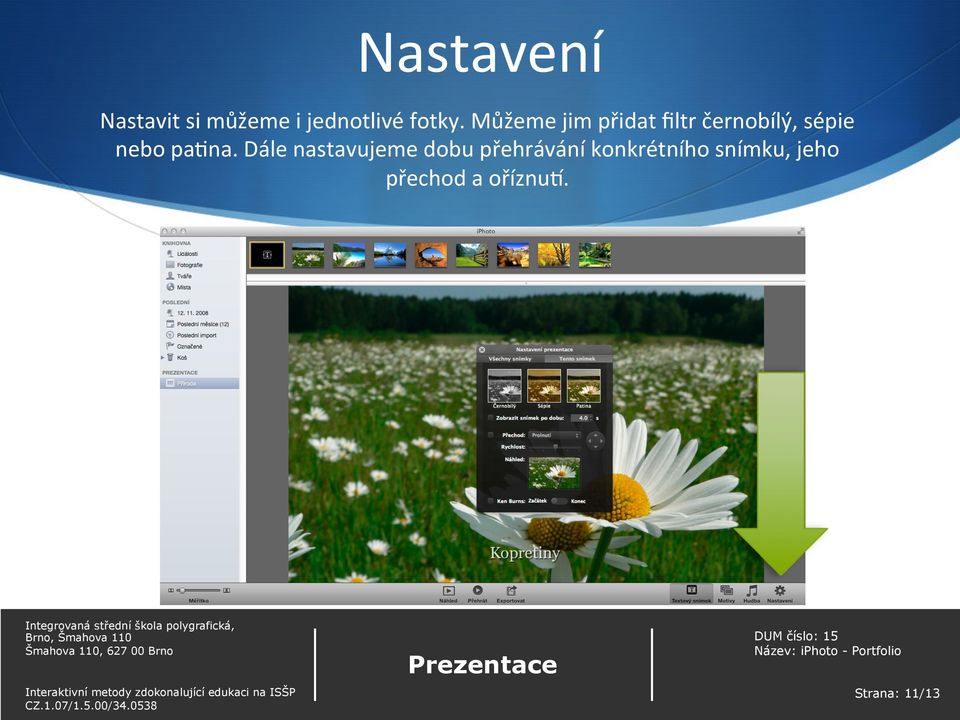
Task: Click the 4.0 seconds duration field
Action: pyautogui.click(x=582, y=418)
